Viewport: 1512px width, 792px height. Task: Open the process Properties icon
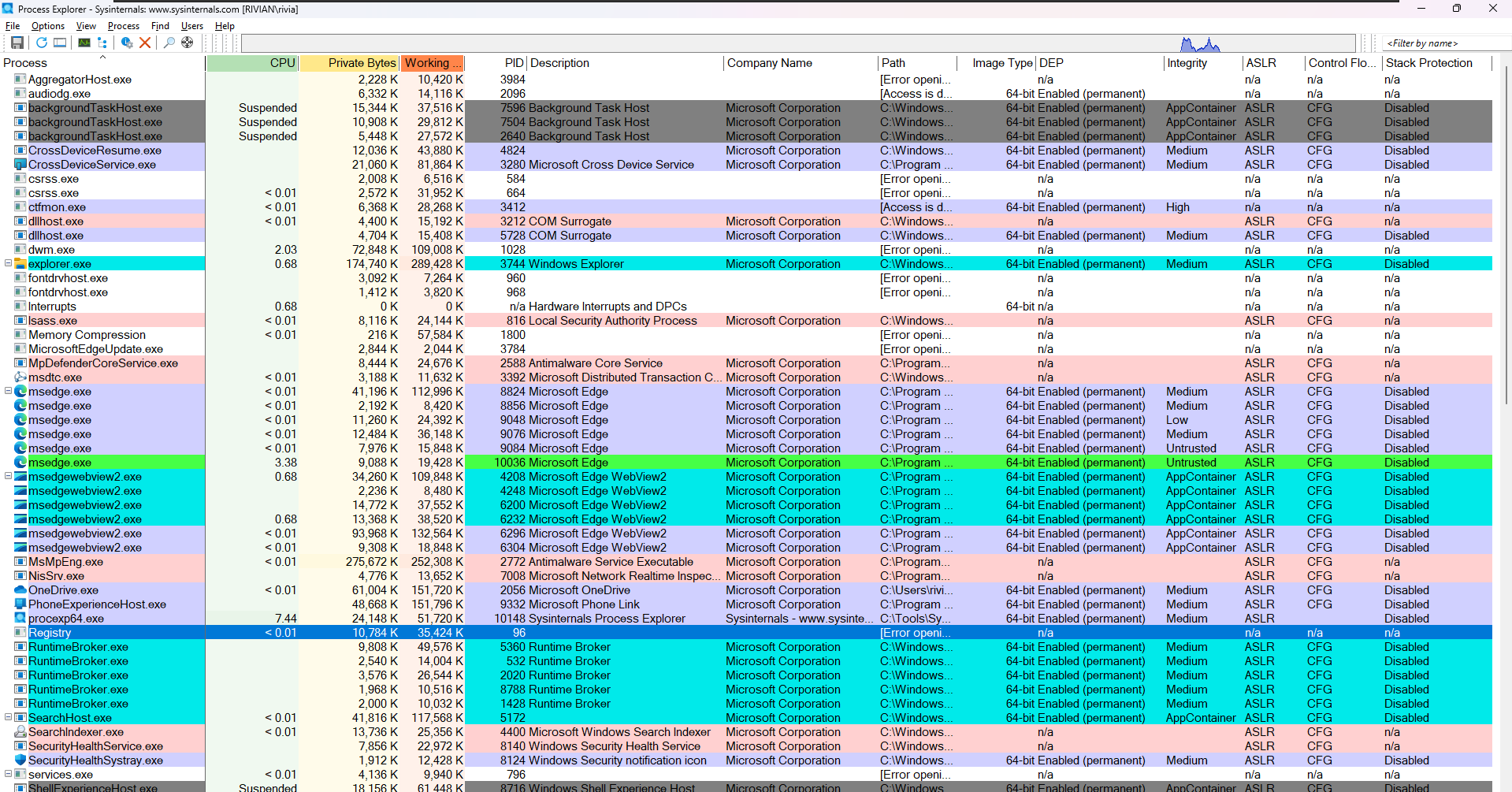tap(126, 43)
